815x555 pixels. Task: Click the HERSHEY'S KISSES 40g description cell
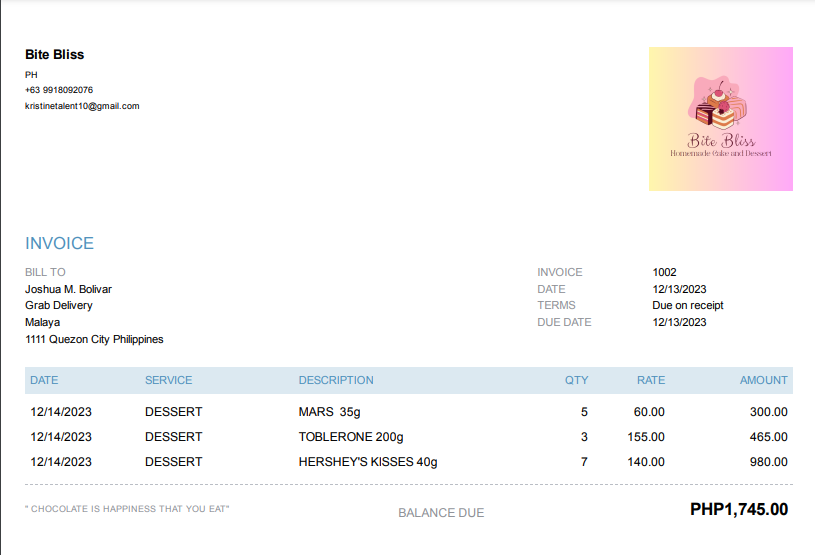point(368,462)
